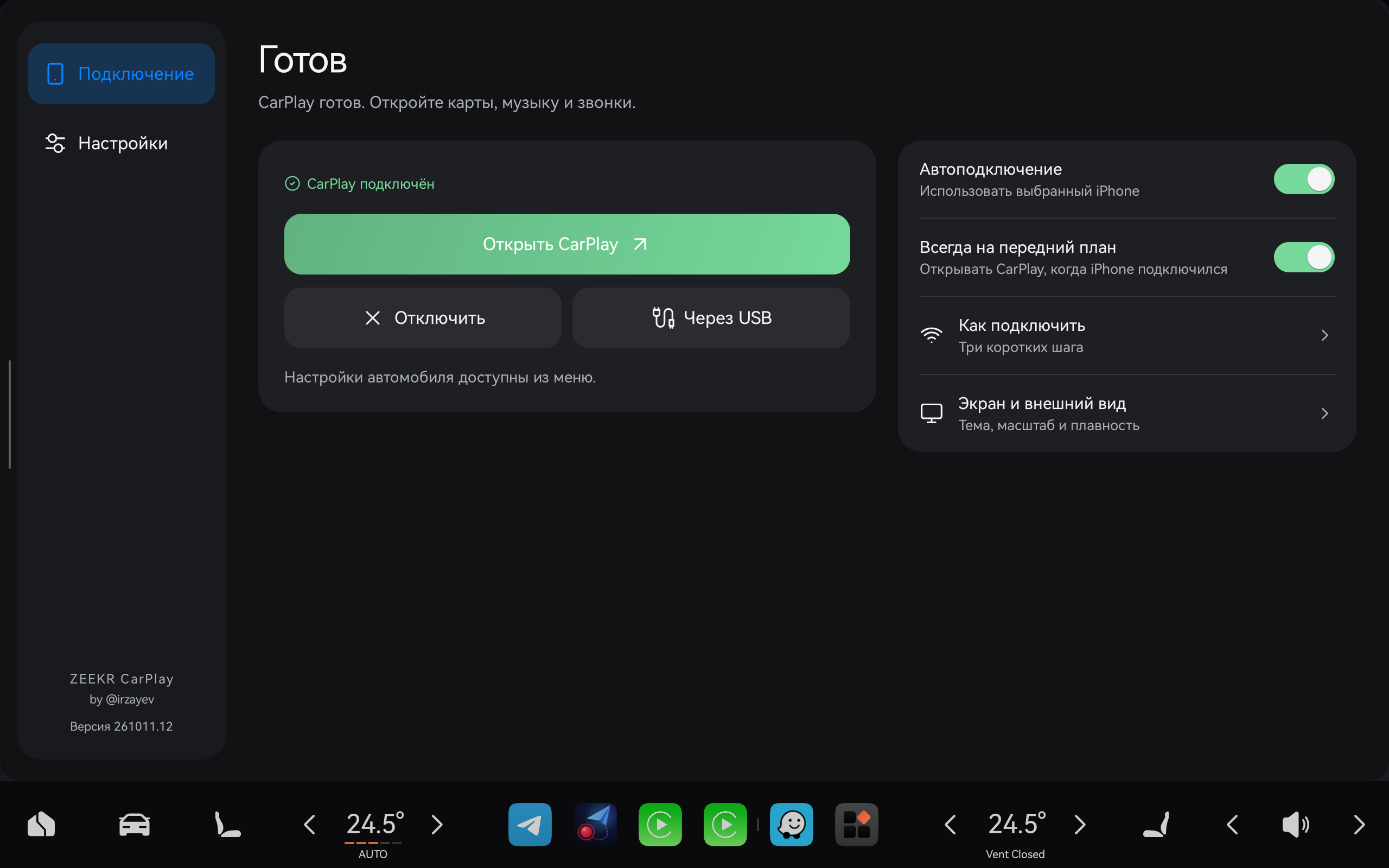Screen dimensions: 1389x868
Task: Open the navigation arrow map app
Action: [595, 825]
